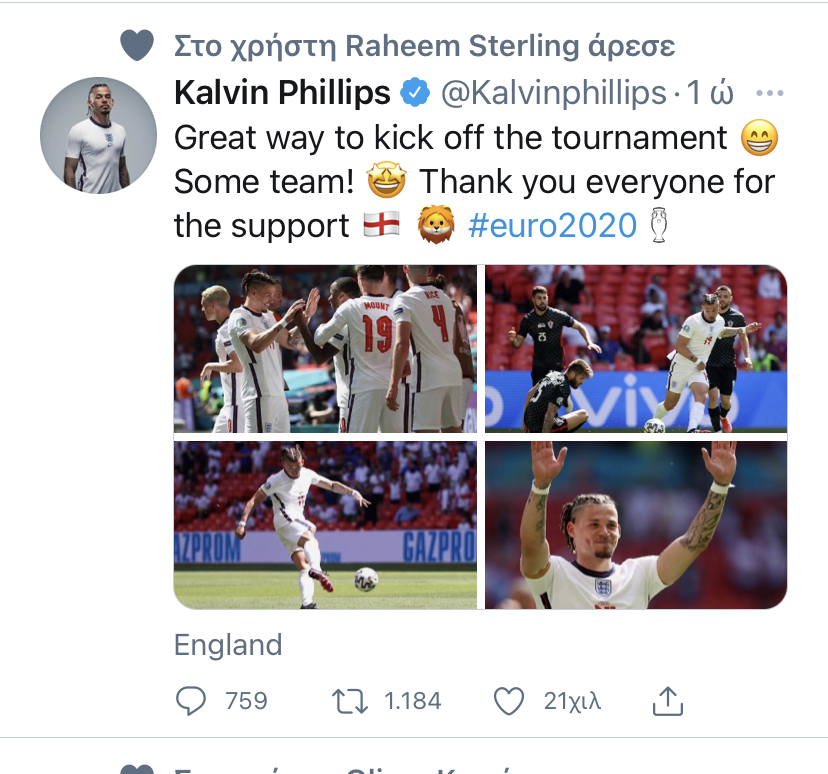Image resolution: width=828 pixels, height=774 pixels.
Task: Tap the blue verified badge
Action: pyautogui.click(x=414, y=94)
